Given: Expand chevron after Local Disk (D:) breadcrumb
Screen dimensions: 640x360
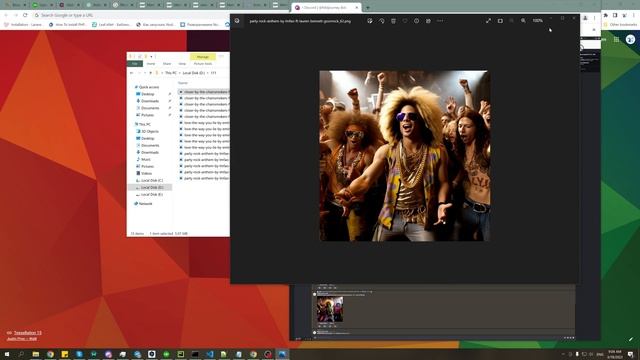Looking at the screenshot, I should click(208, 73).
